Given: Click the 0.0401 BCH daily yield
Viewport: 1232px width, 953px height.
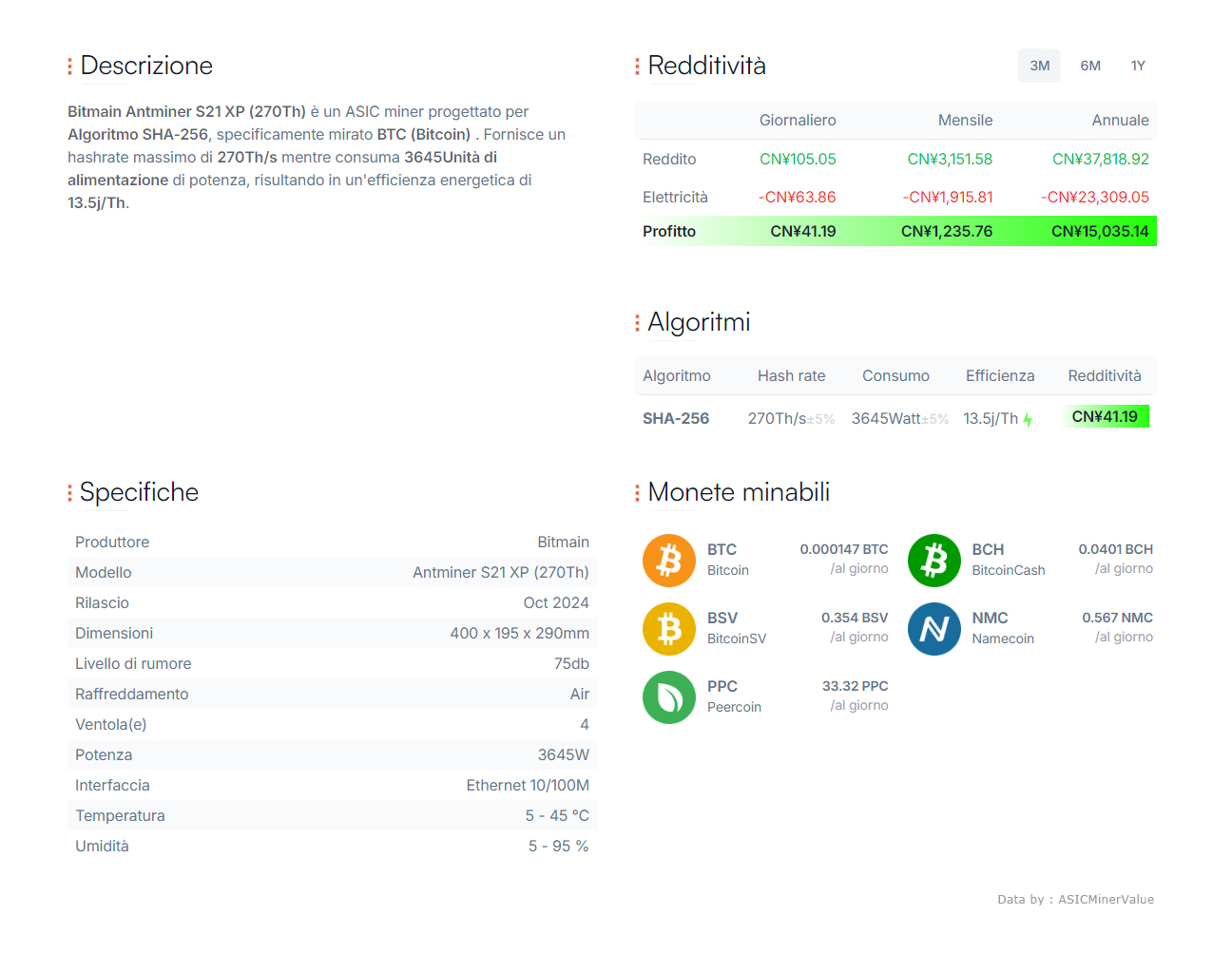Looking at the screenshot, I should pos(1115,549).
